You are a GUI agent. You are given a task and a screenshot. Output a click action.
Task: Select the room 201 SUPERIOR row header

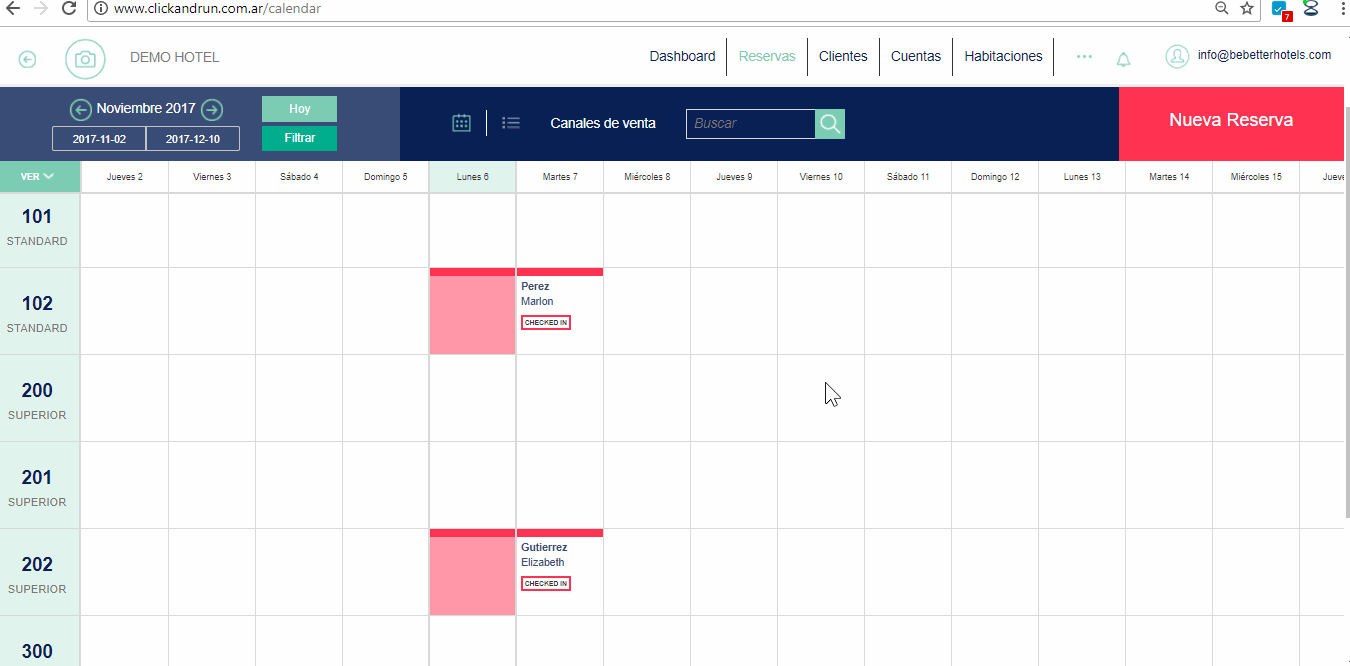pyautogui.click(x=38, y=487)
